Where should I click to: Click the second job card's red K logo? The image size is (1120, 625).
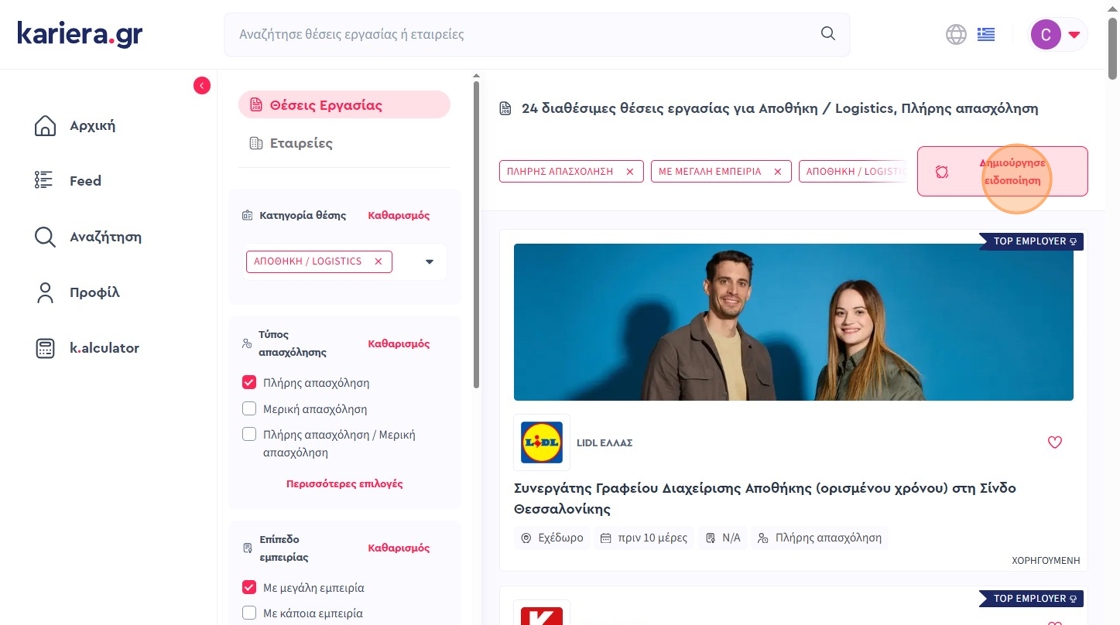(541, 616)
